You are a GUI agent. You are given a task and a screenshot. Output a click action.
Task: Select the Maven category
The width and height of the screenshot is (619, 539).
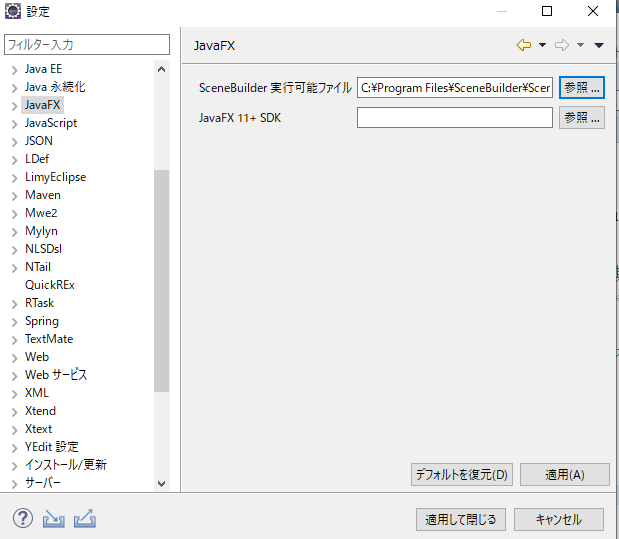tap(43, 195)
